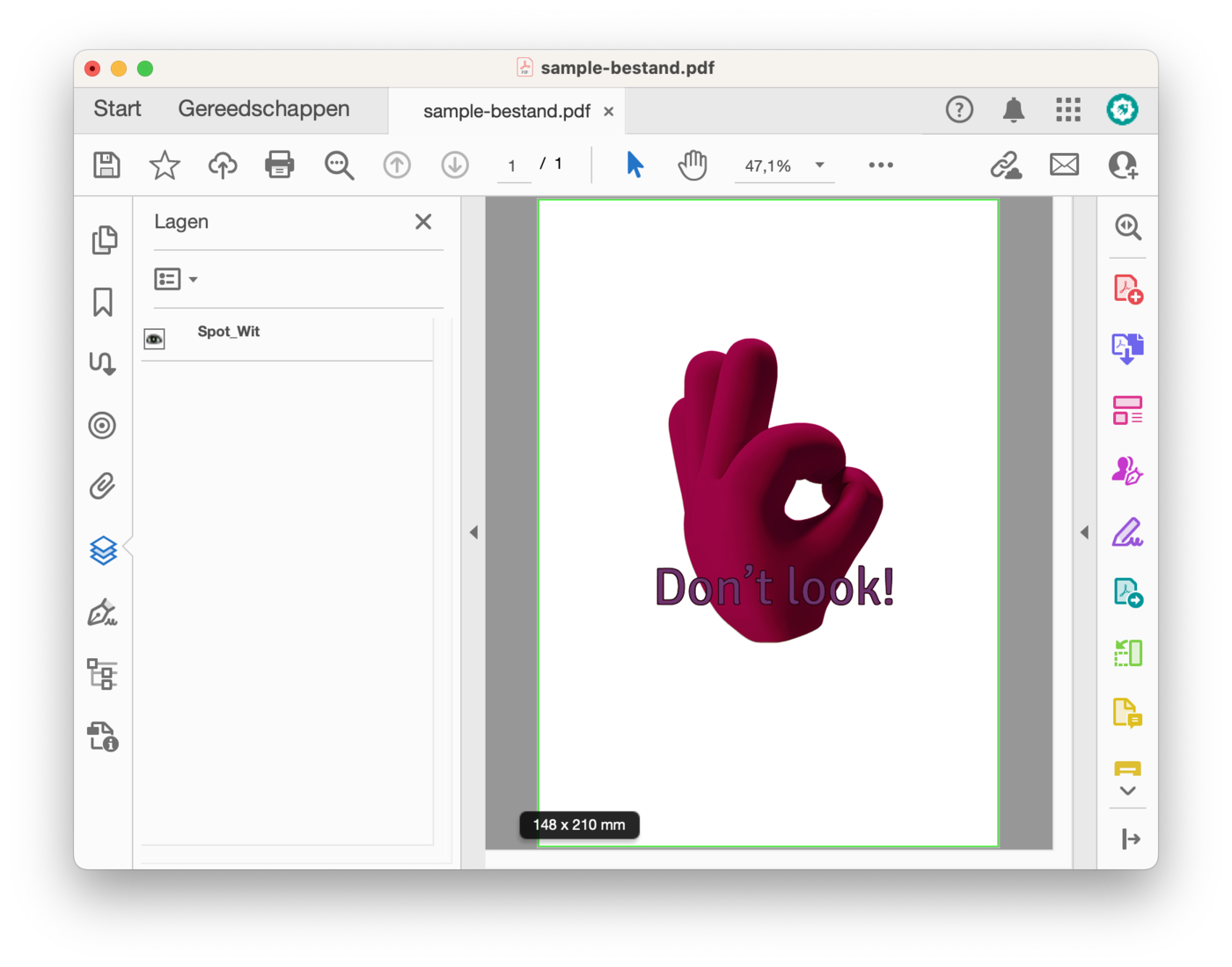Open the standards info panel
This screenshot has height=967, width=1232.
103,736
